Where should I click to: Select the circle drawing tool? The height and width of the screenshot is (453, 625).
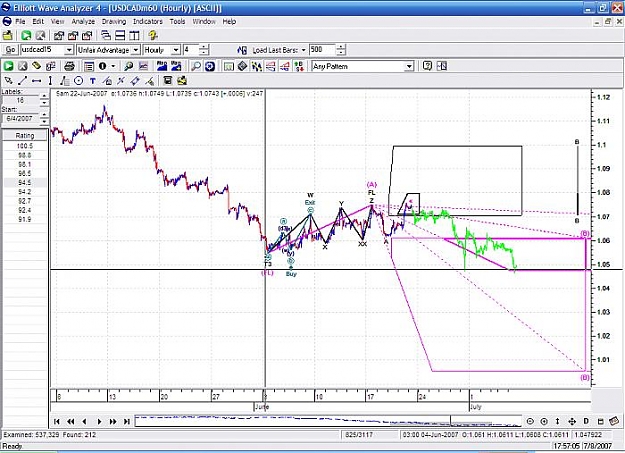click(x=79, y=81)
